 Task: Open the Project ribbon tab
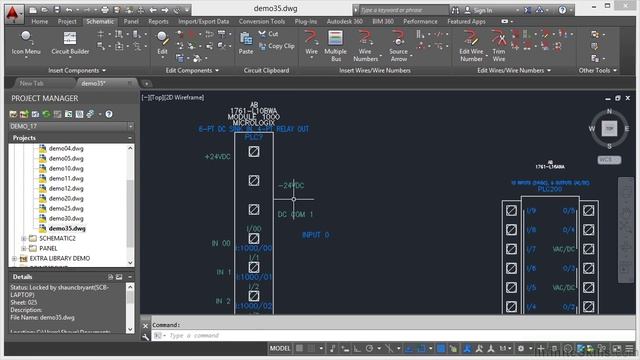67,22
